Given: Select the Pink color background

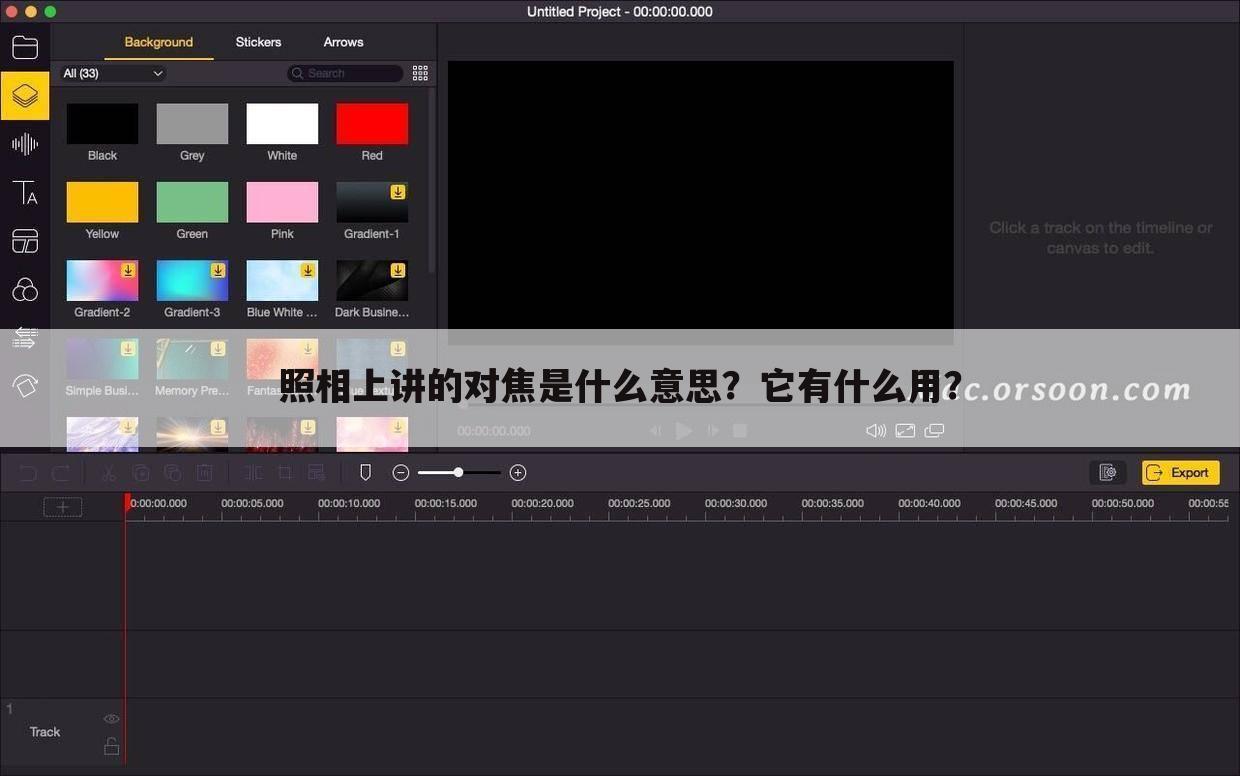Looking at the screenshot, I should pyautogui.click(x=282, y=202).
